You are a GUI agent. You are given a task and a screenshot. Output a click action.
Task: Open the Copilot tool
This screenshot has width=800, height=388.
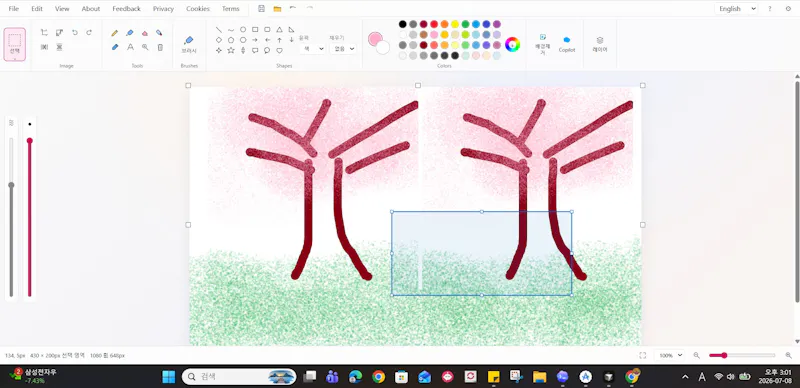coord(567,44)
